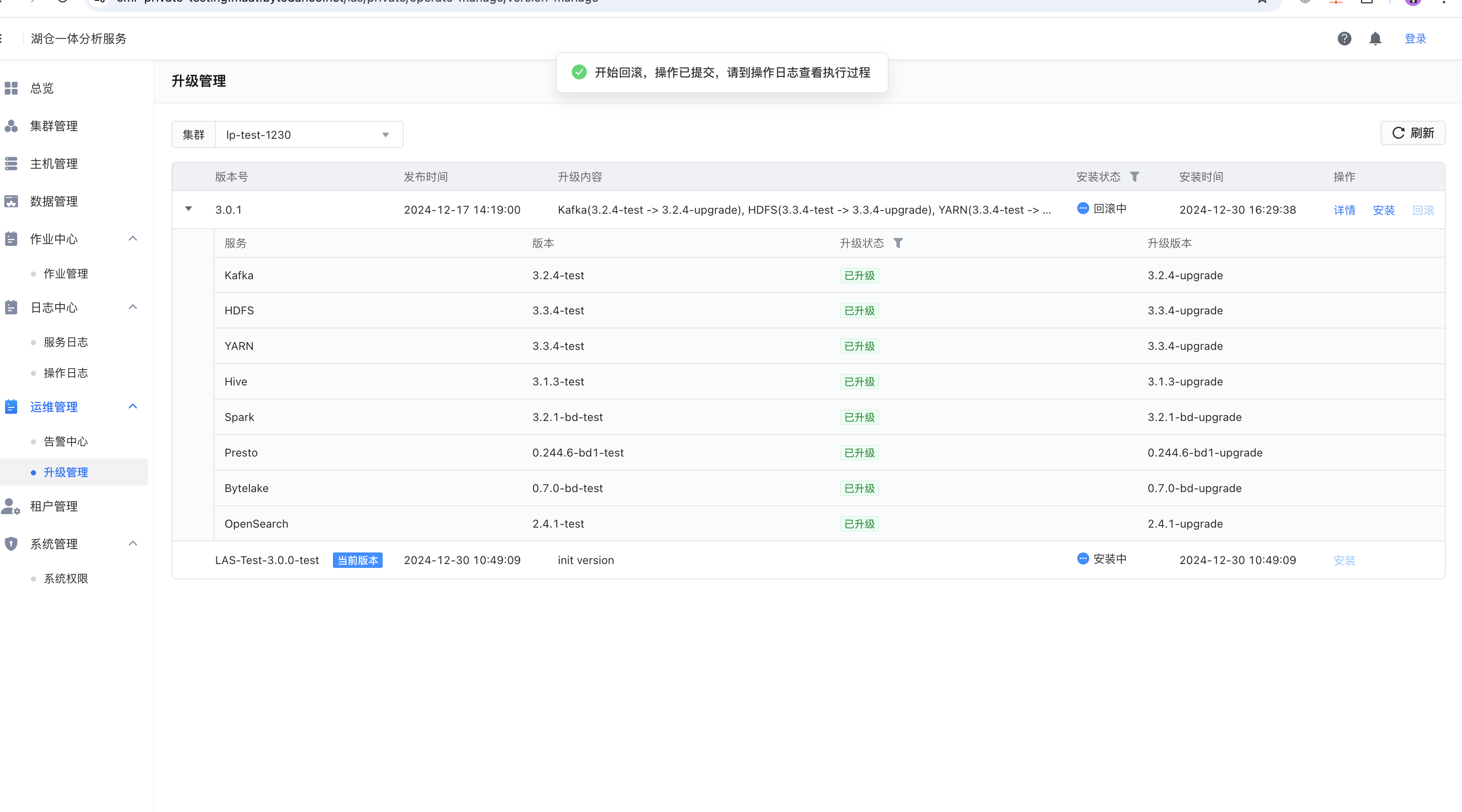Image resolution: width=1462 pixels, height=812 pixels.
Task: Click the 系统管理 shield icon
Action: click(11, 543)
